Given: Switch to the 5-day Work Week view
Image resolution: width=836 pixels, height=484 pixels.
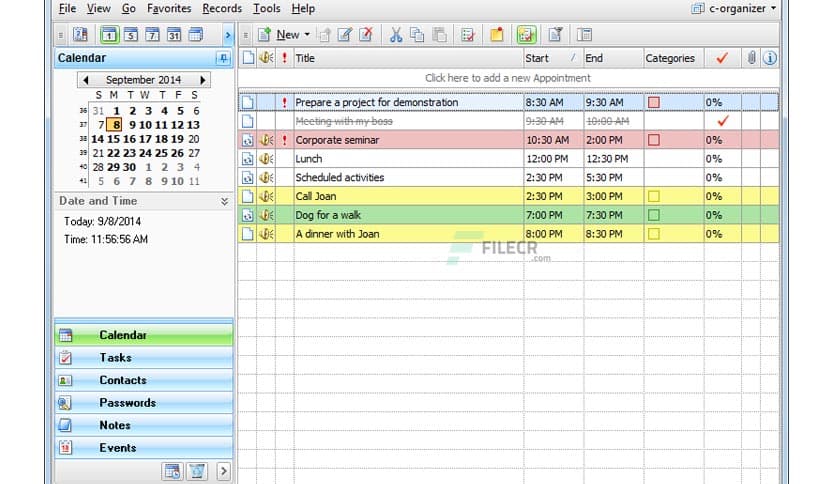Looking at the screenshot, I should [x=131, y=35].
